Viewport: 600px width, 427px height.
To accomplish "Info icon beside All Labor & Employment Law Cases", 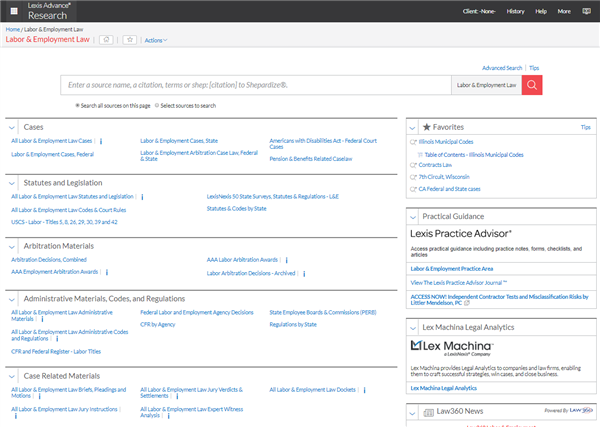I will pos(101,141).
